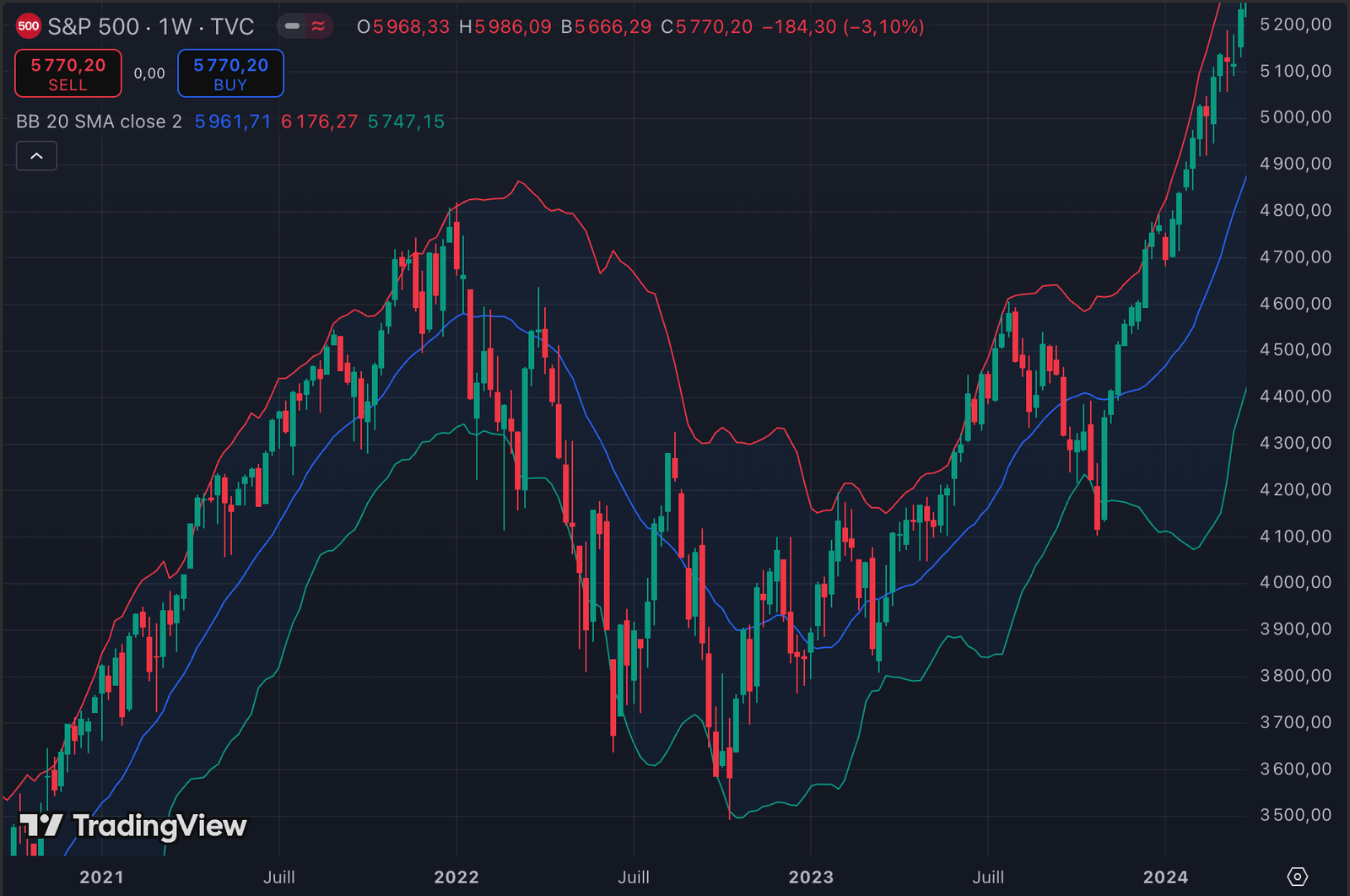This screenshot has width=1350, height=896.
Task: Click the 4800,00 price axis label
Action: (x=1296, y=210)
